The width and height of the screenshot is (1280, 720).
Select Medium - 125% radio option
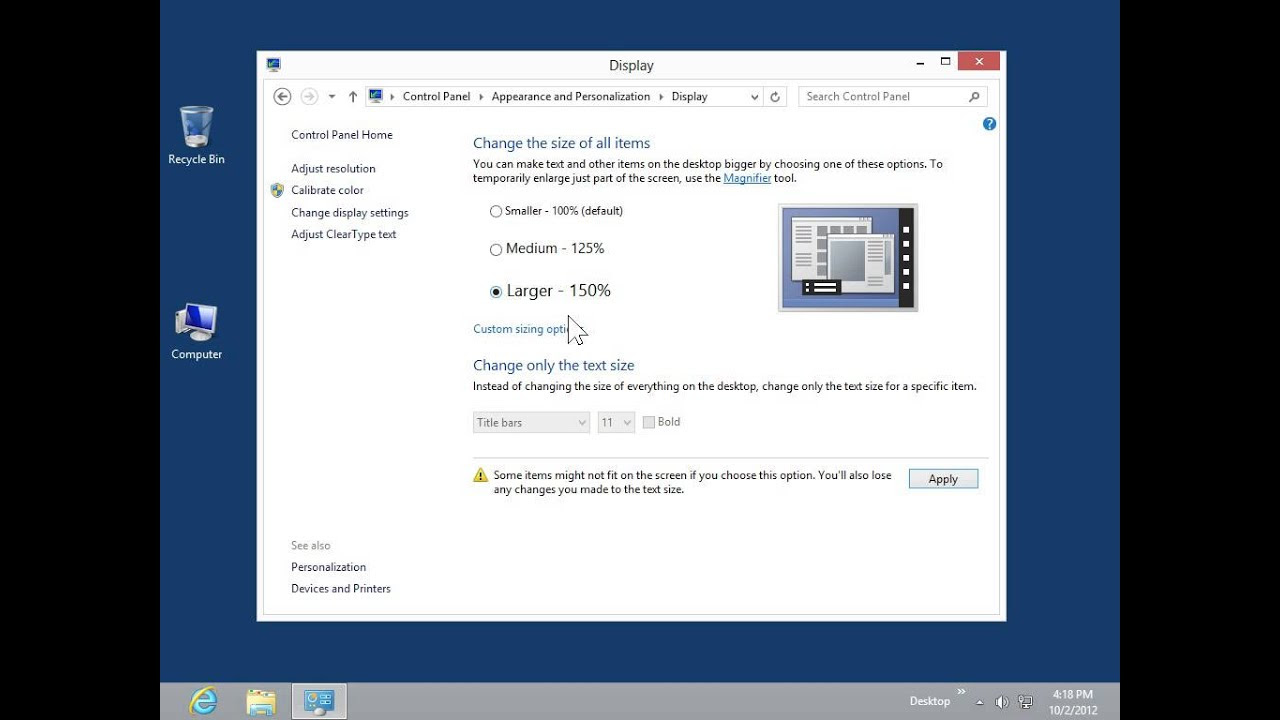[x=496, y=249]
